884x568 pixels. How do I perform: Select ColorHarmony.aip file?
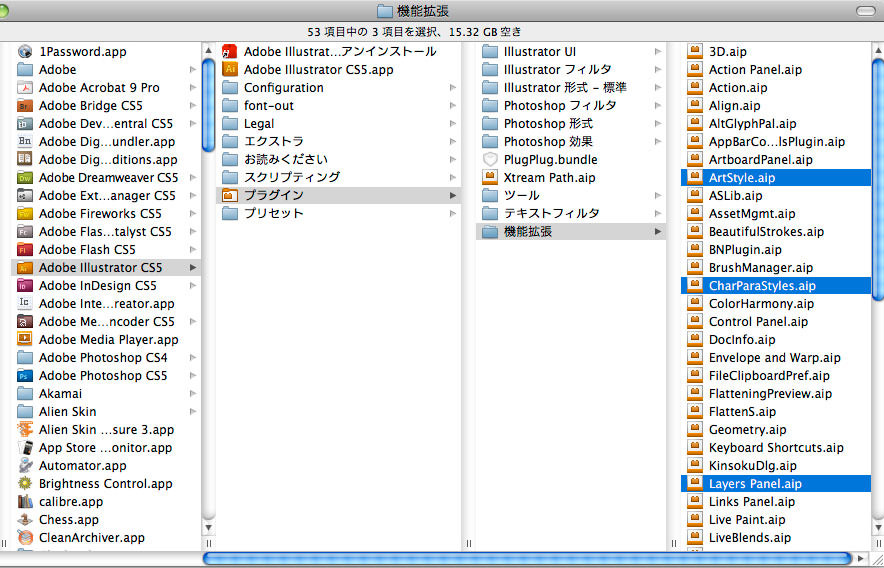[776, 303]
